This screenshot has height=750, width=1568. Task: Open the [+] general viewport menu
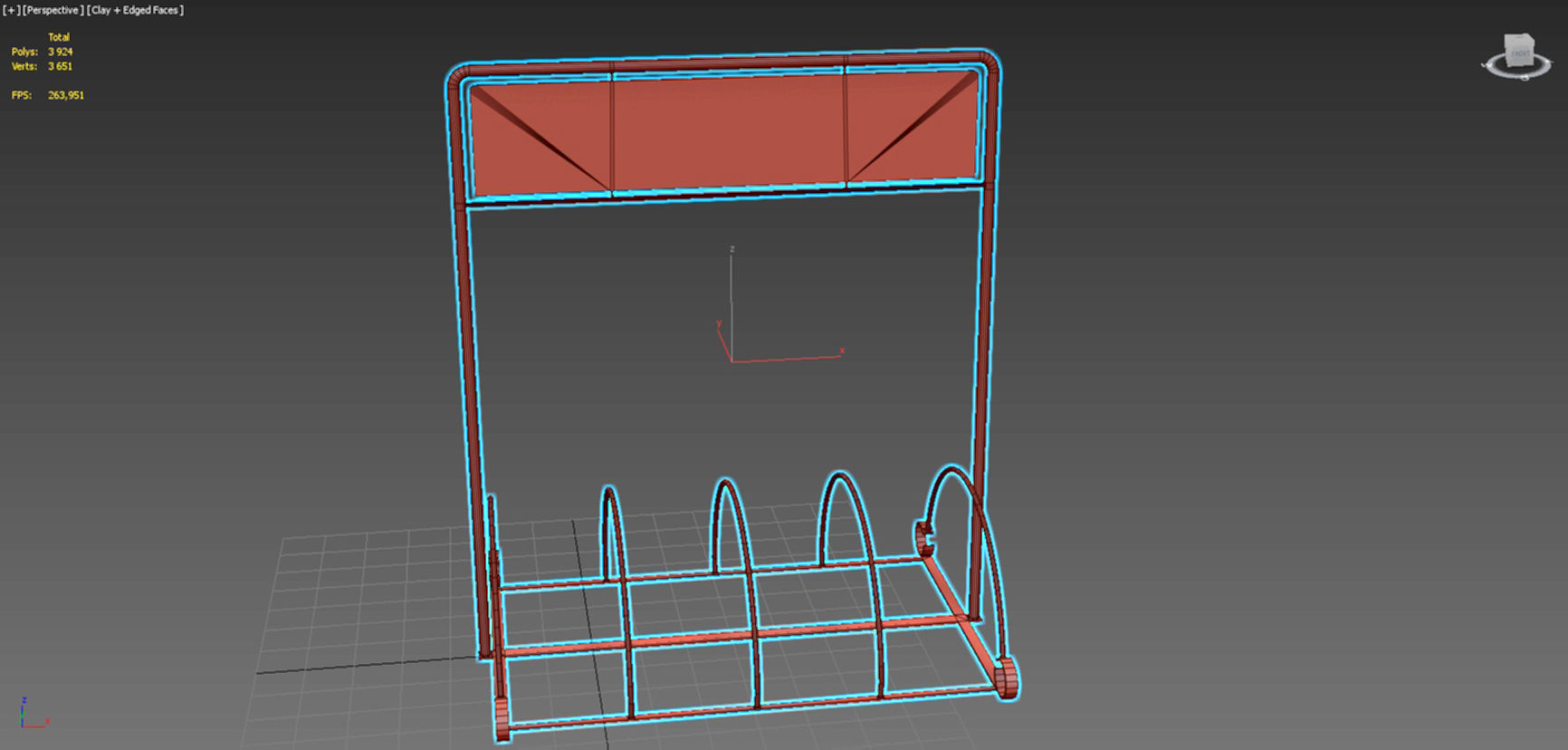pos(11,10)
